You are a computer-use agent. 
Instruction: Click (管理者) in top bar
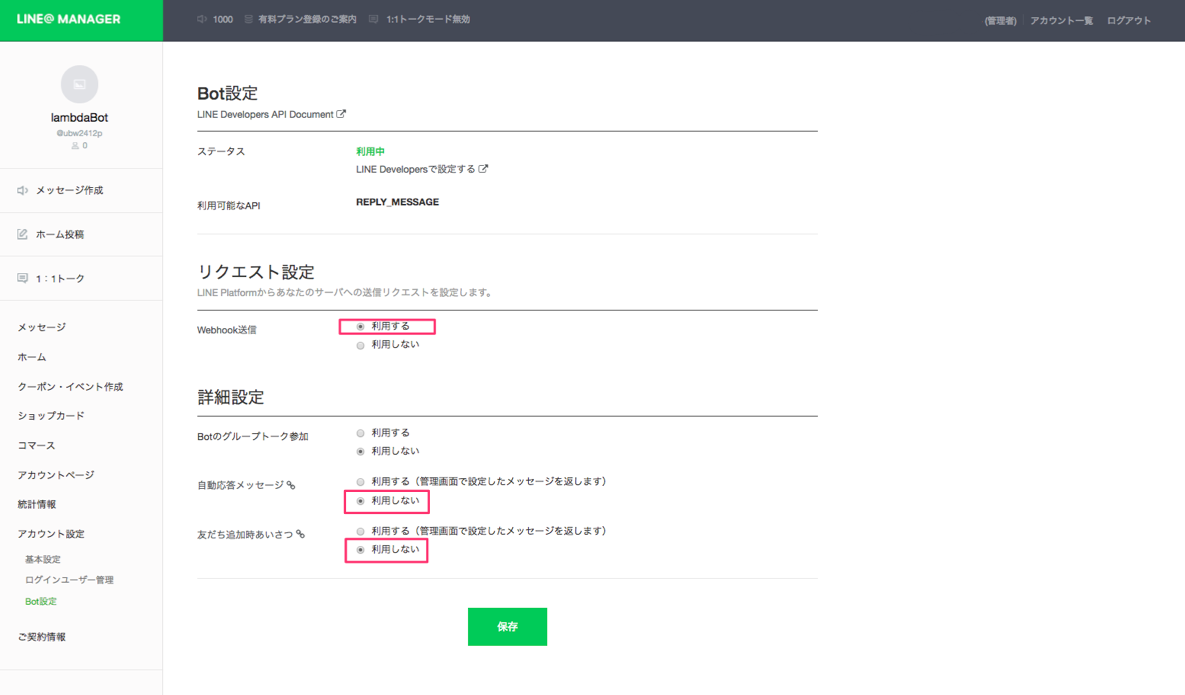[x=1000, y=20]
